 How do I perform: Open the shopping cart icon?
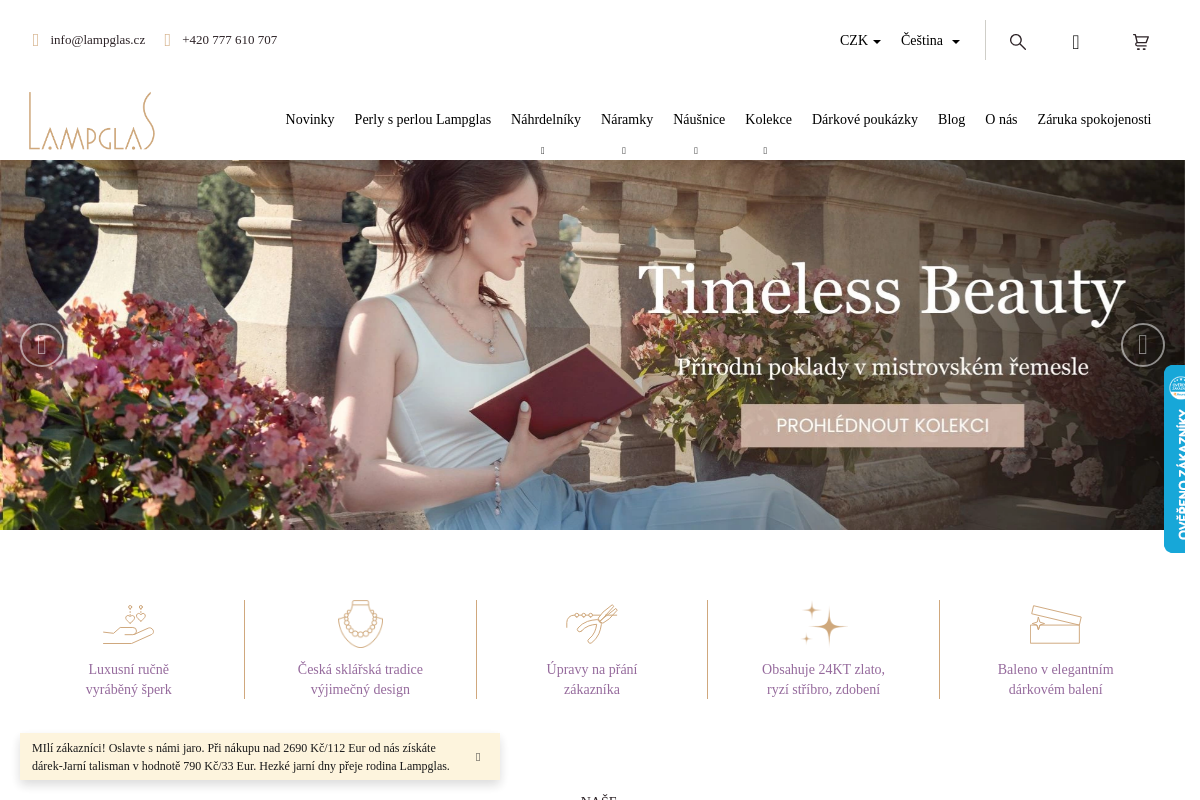click(1141, 42)
